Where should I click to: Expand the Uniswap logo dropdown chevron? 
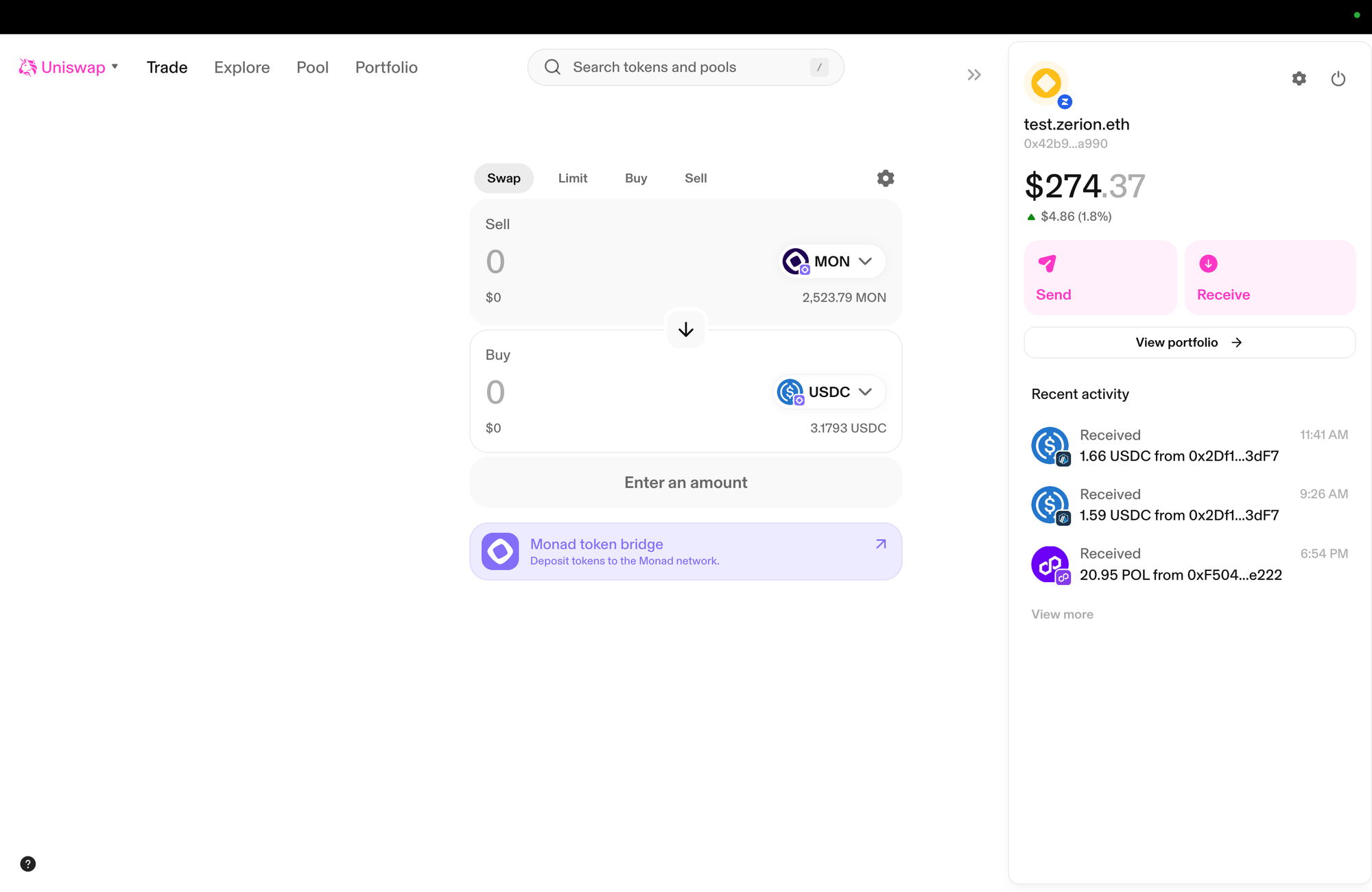(x=115, y=67)
